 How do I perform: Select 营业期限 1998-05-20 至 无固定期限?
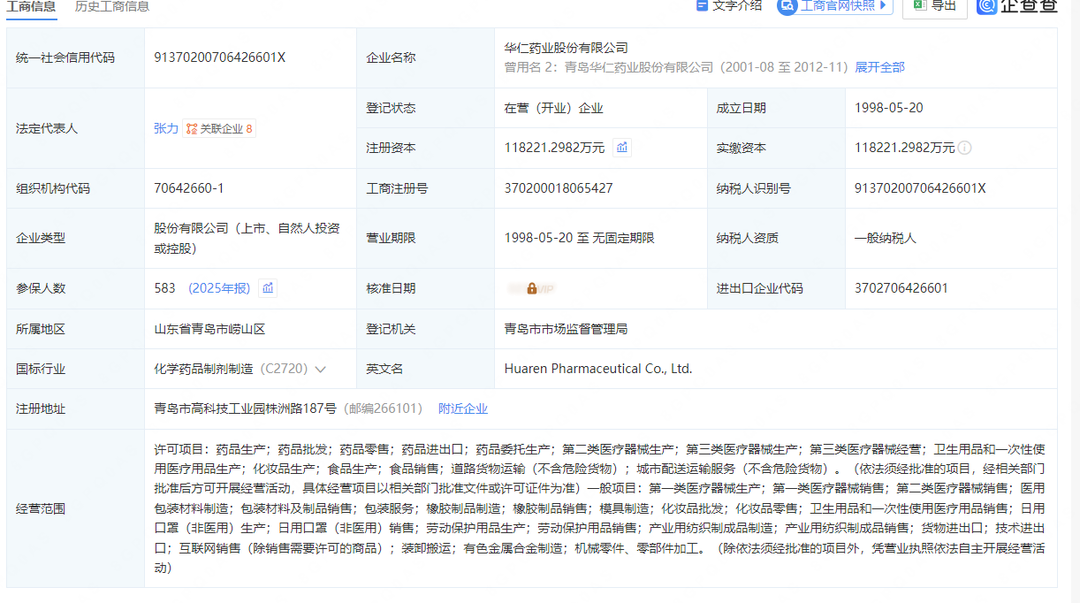coord(579,238)
